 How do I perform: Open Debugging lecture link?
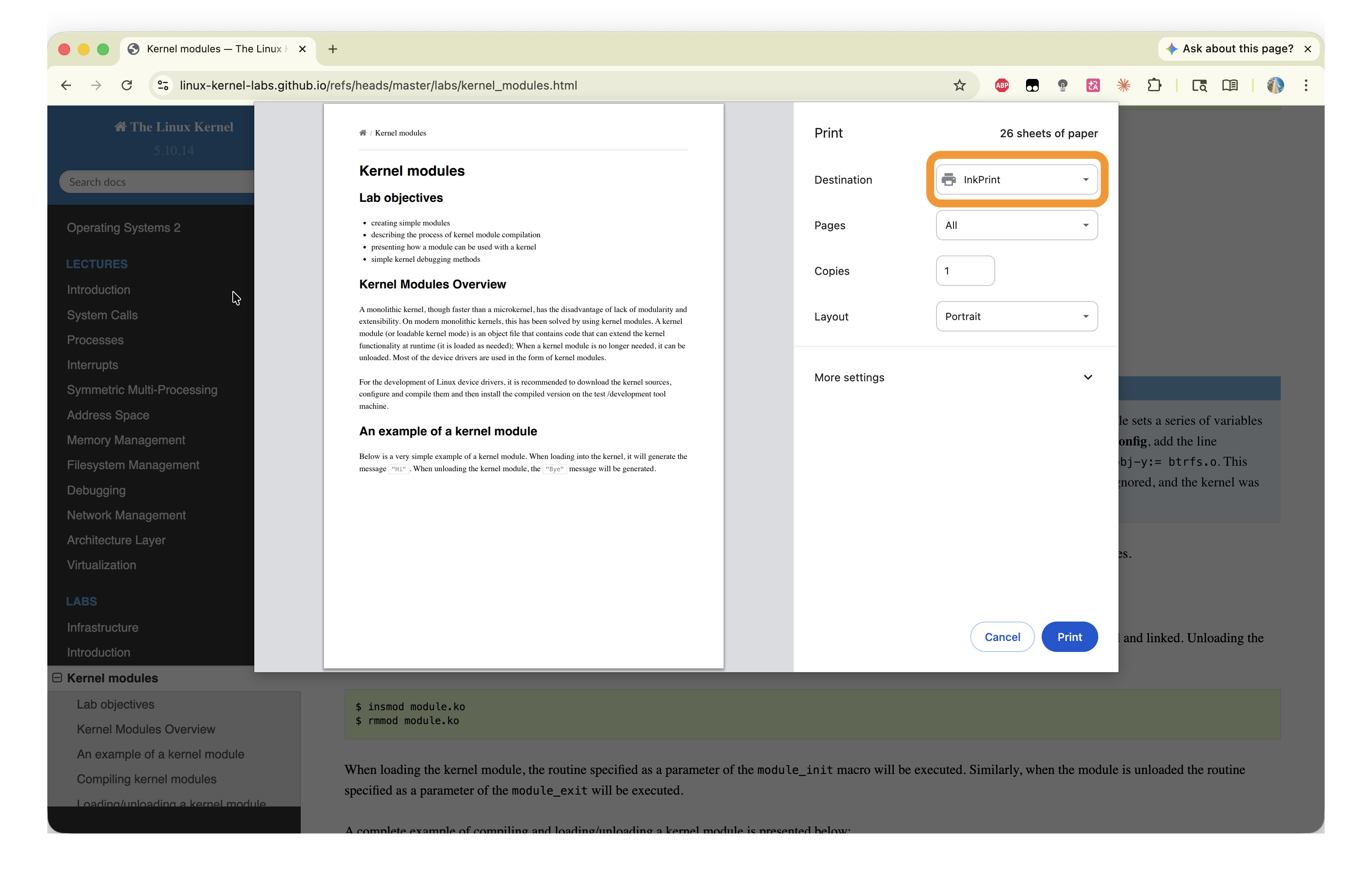pos(96,490)
